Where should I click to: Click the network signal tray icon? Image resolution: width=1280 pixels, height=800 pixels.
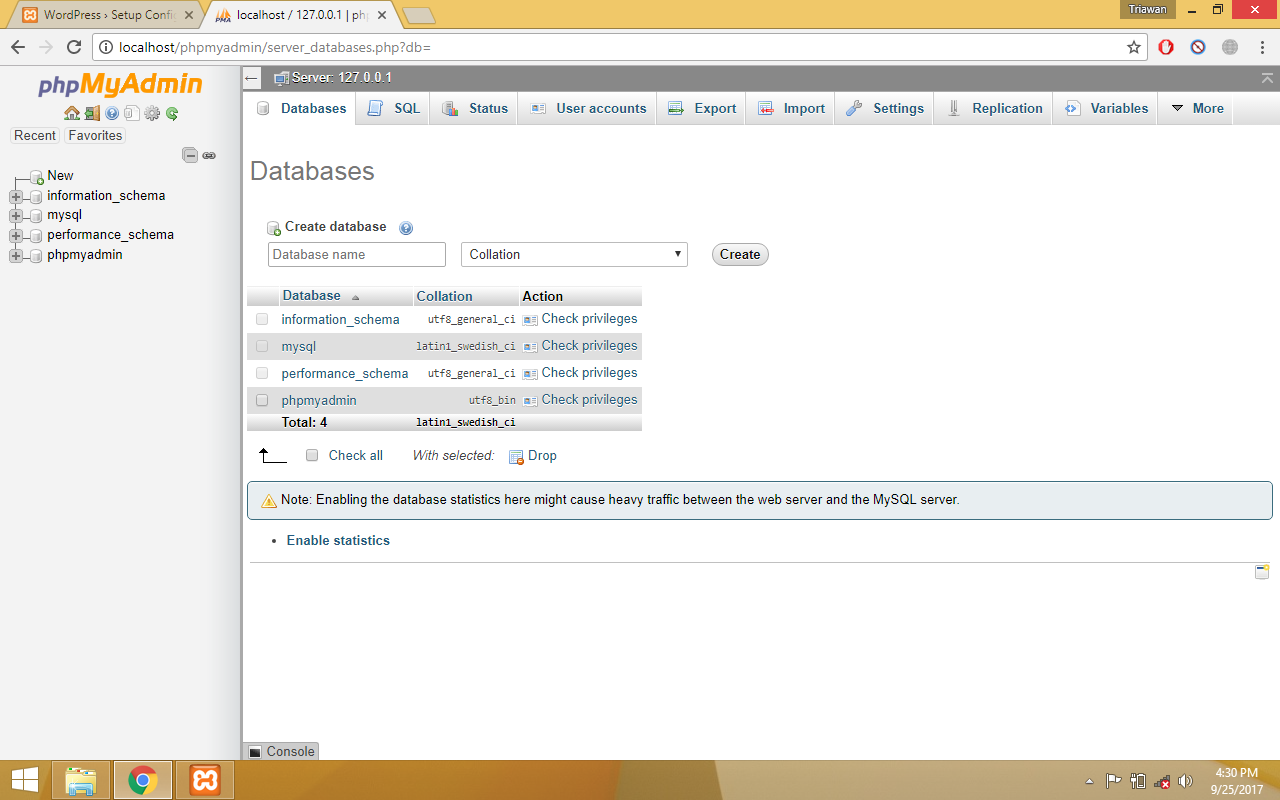[x=1162, y=781]
